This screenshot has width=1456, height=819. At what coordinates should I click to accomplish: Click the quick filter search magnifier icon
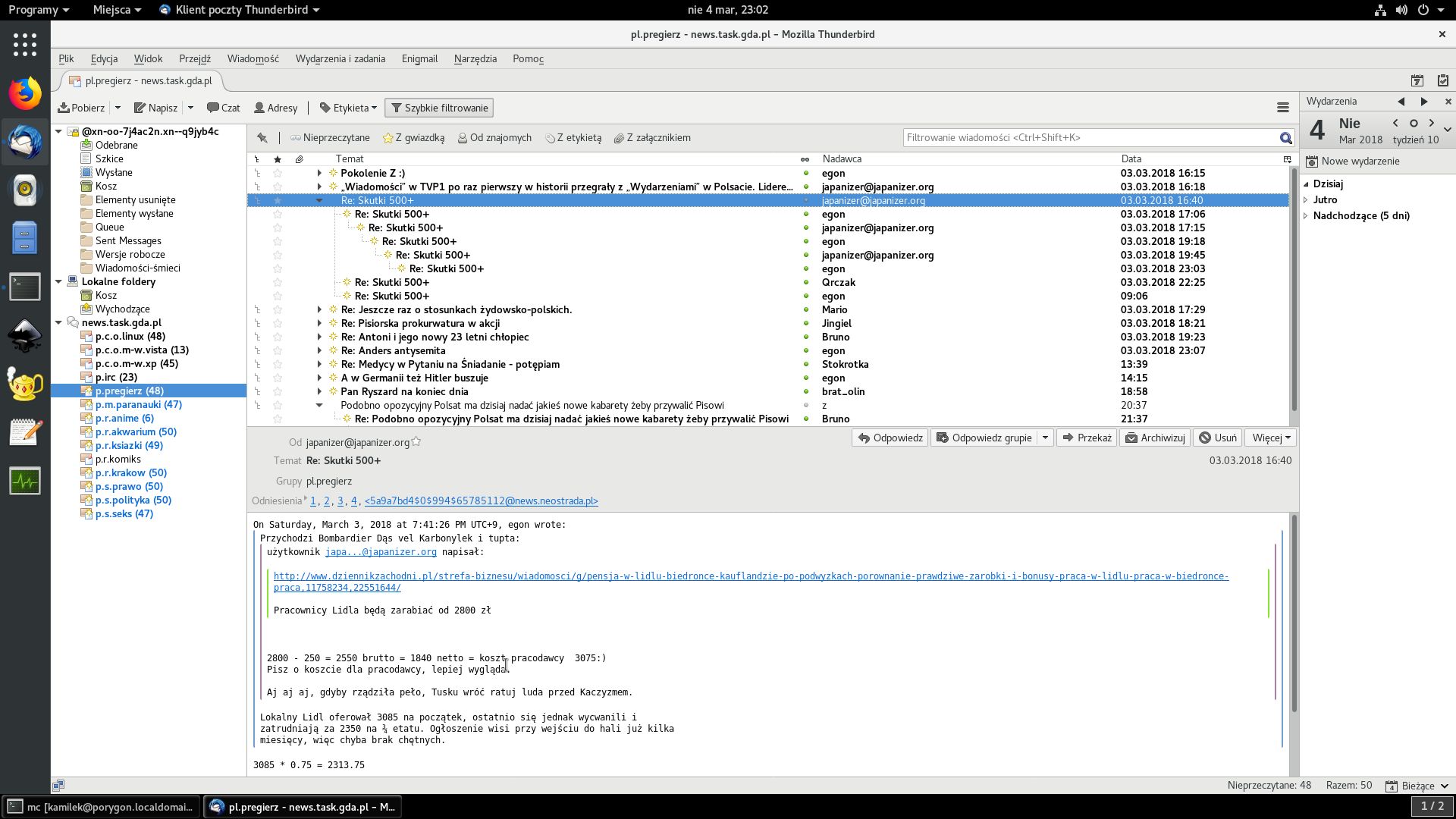pyautogui.click(x=1285, y=138)
